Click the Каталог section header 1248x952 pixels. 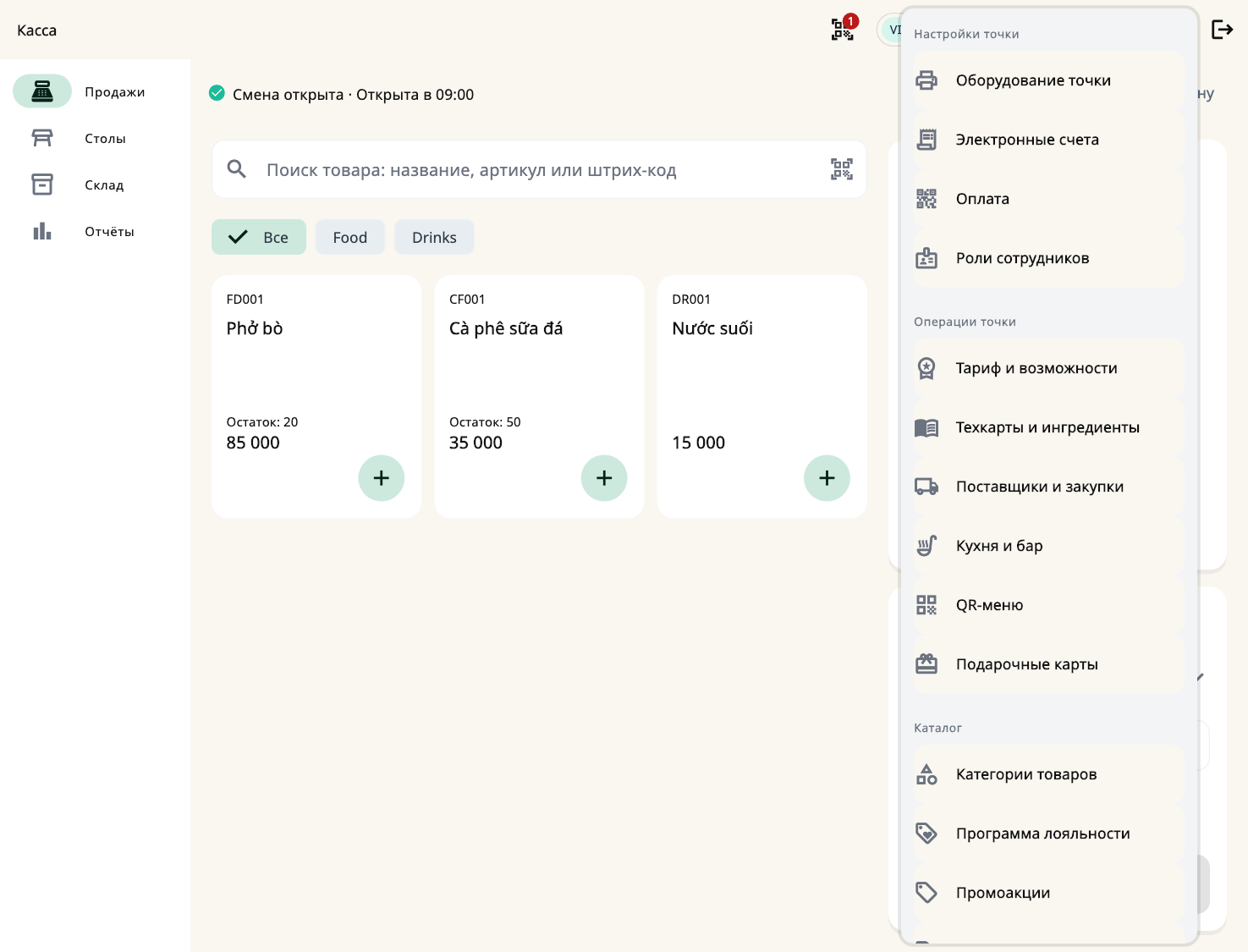[937, 728]
